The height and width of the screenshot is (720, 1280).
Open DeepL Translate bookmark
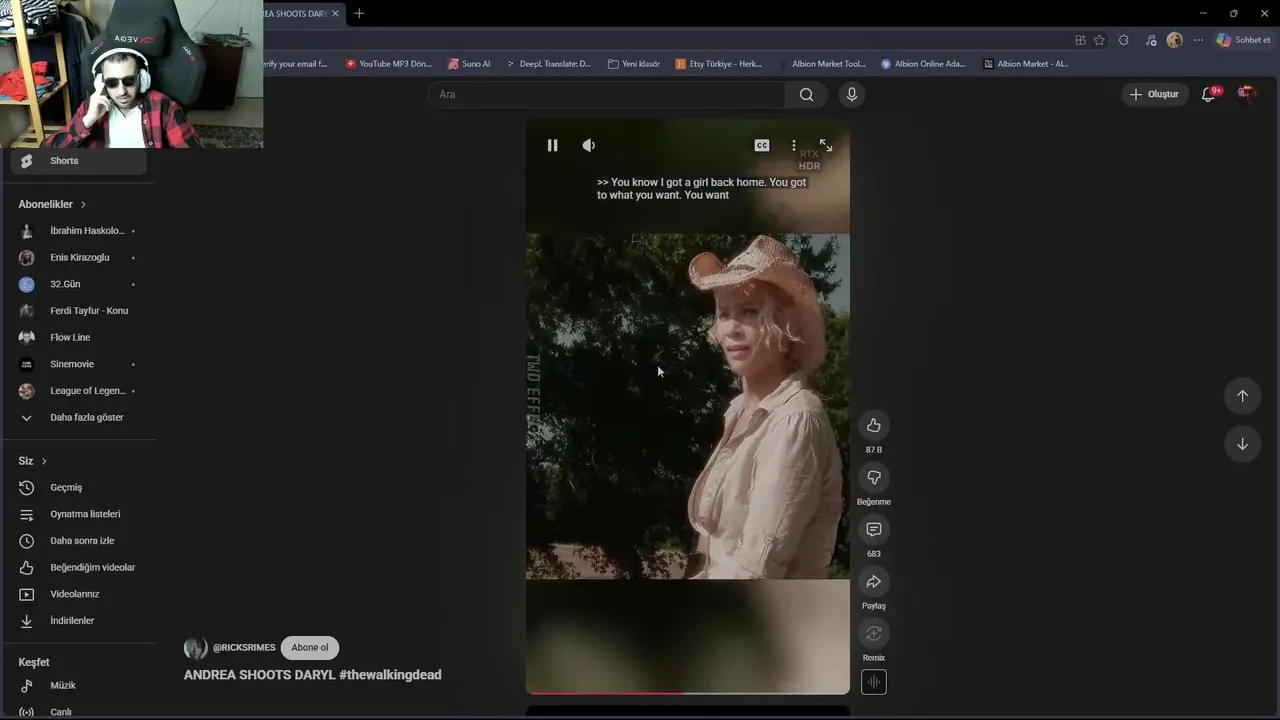pos(548,64)
